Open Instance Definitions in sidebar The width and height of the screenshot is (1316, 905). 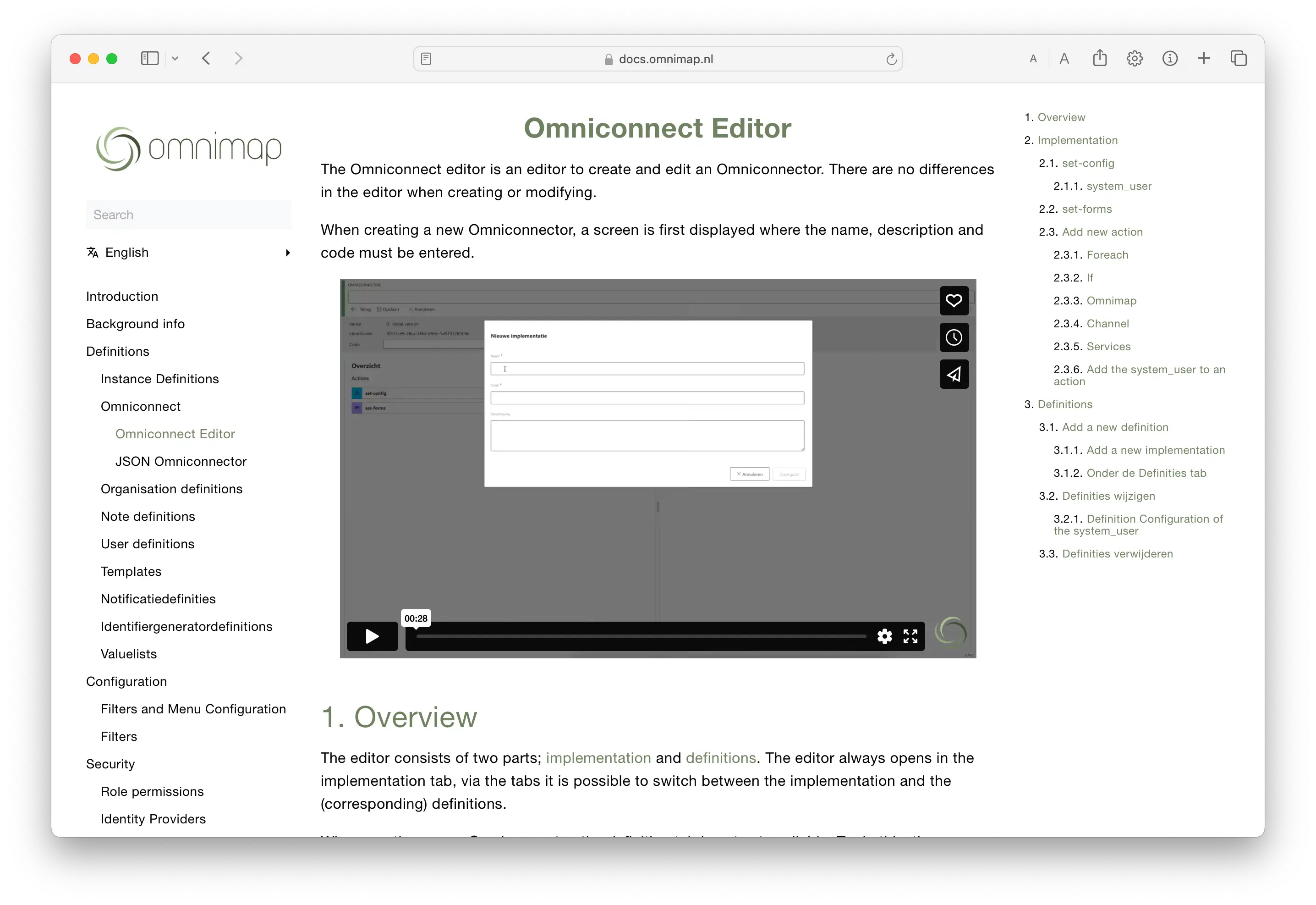[x=160, y=379]
